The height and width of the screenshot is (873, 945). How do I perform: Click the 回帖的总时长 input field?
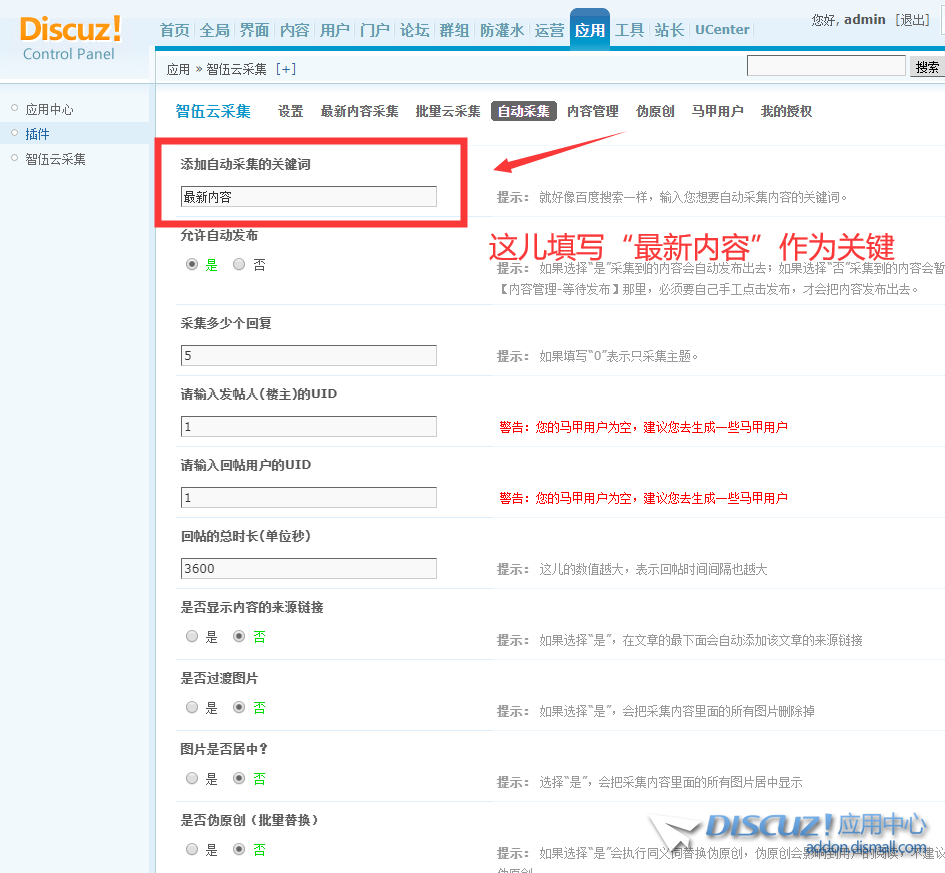tap(309, 569)
